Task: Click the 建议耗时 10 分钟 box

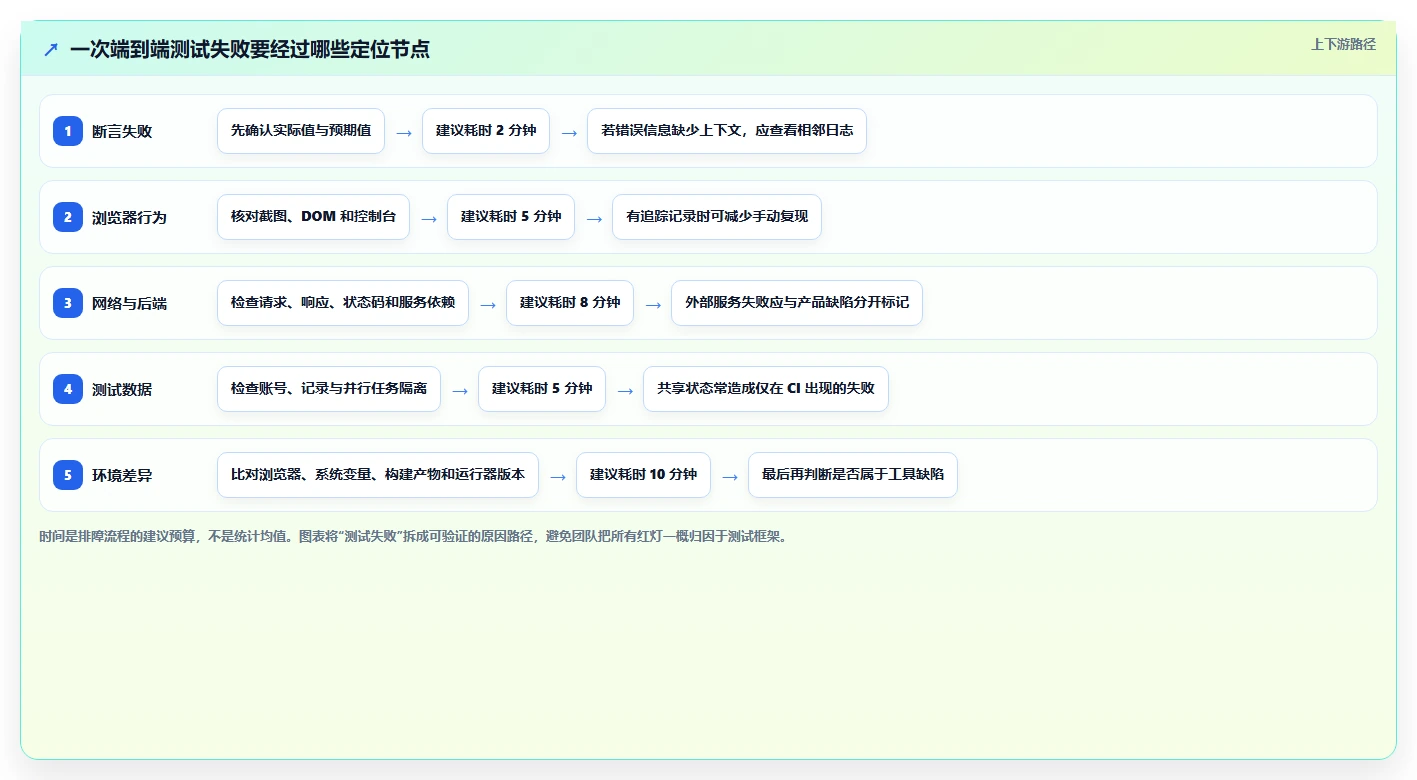Action: [x=643, y=475]
